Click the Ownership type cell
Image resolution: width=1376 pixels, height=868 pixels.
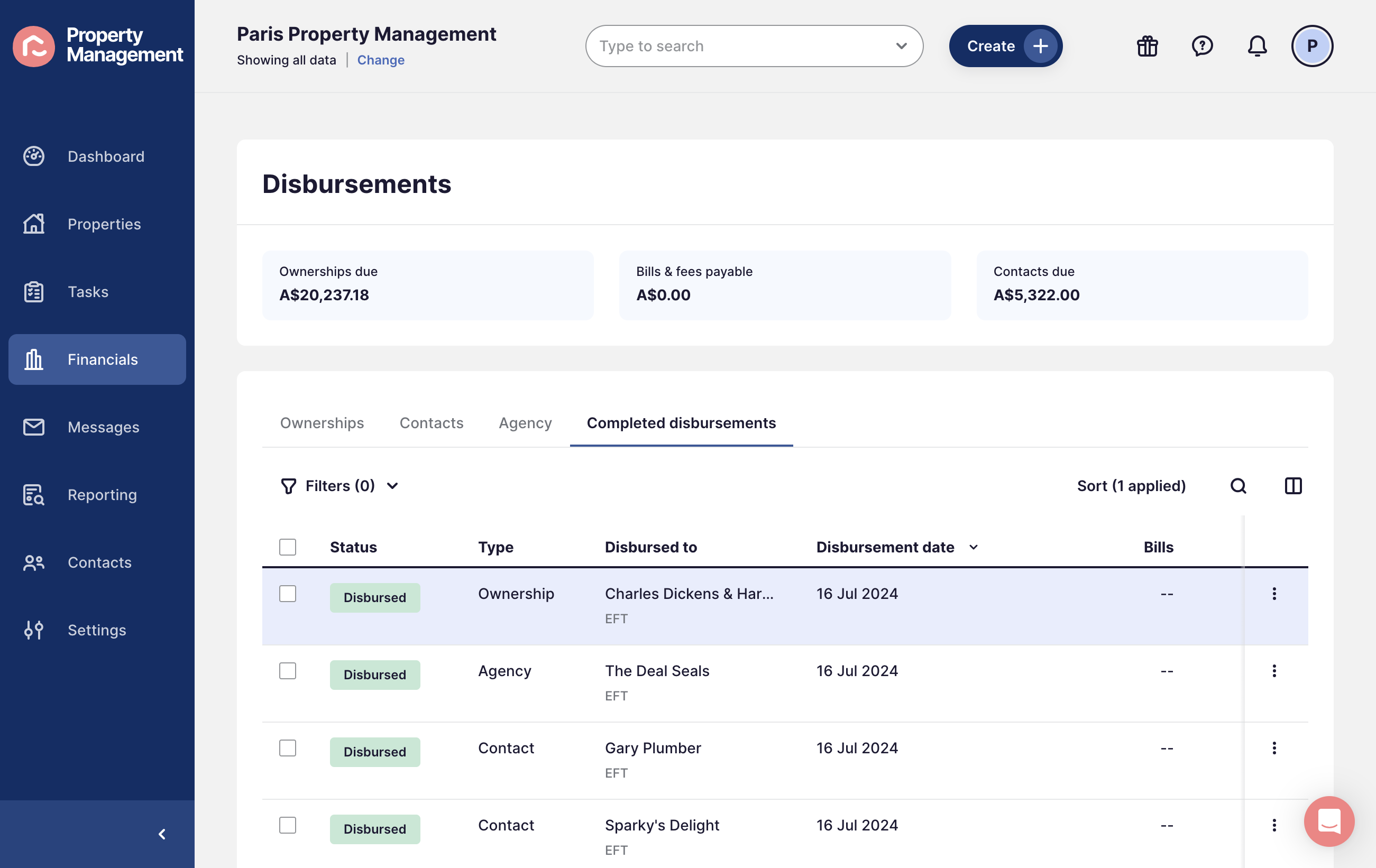click(x=516, y=594)
